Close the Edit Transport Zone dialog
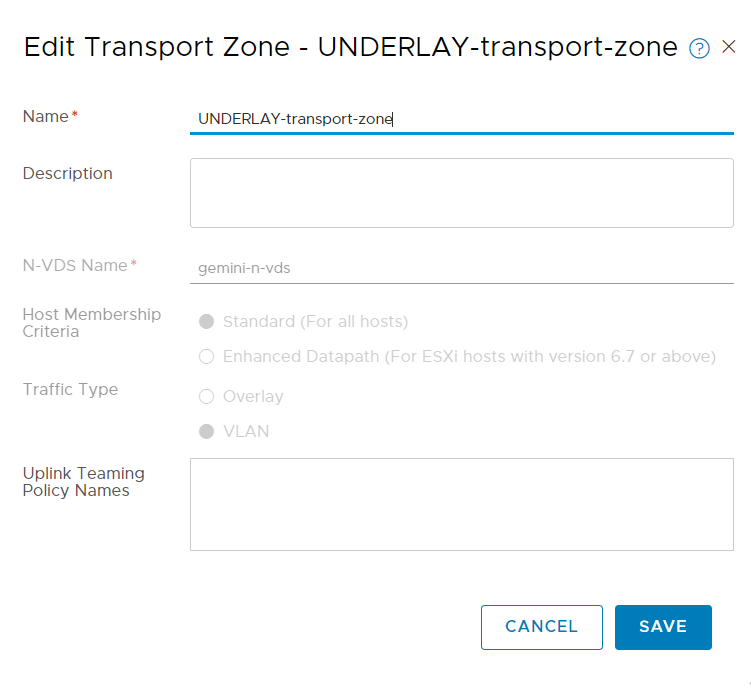 coord(729,47)
